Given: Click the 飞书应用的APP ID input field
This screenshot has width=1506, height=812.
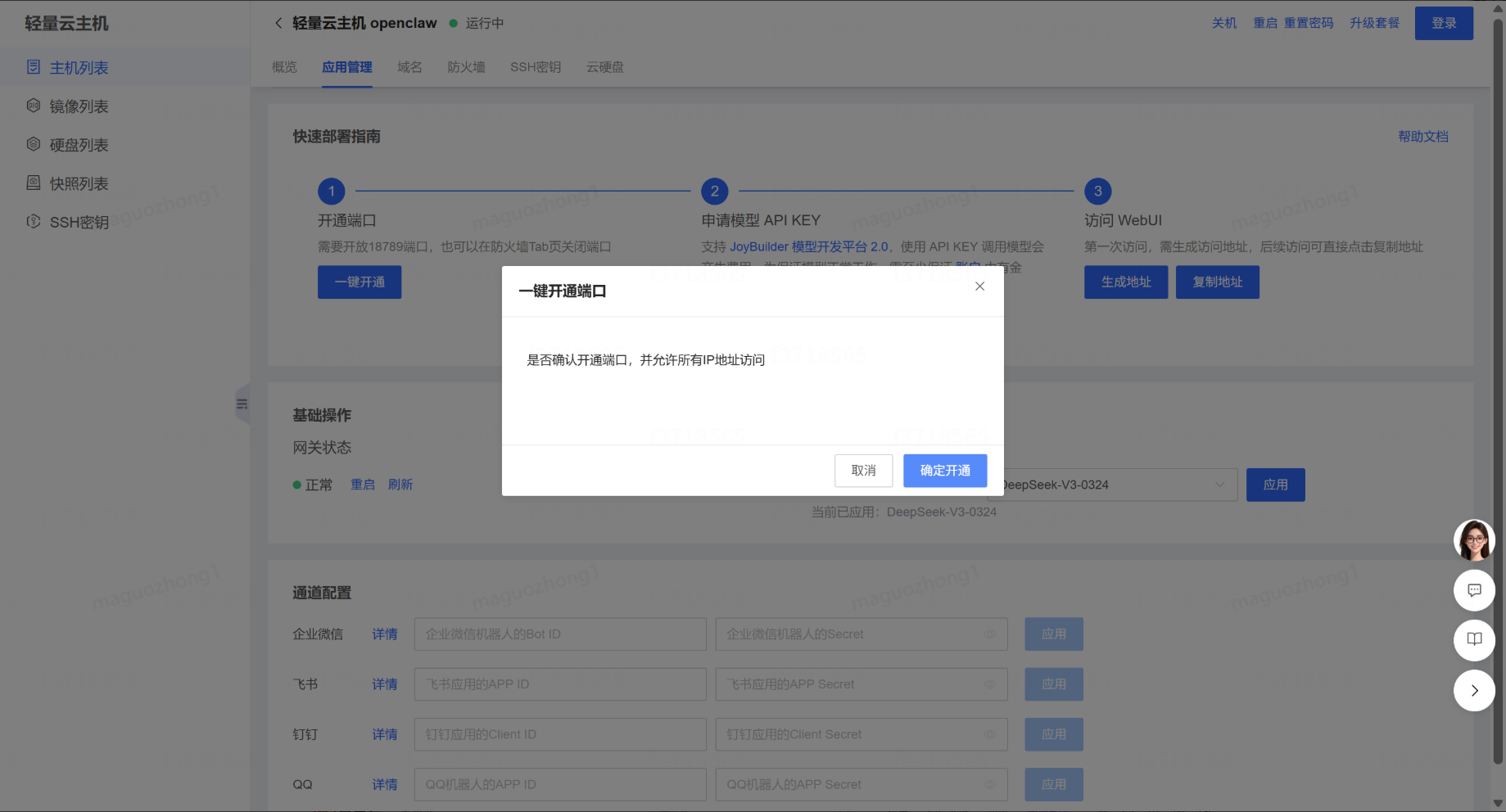Looking at the screenshot, I should pyautogui.click(x=560, y=684).
